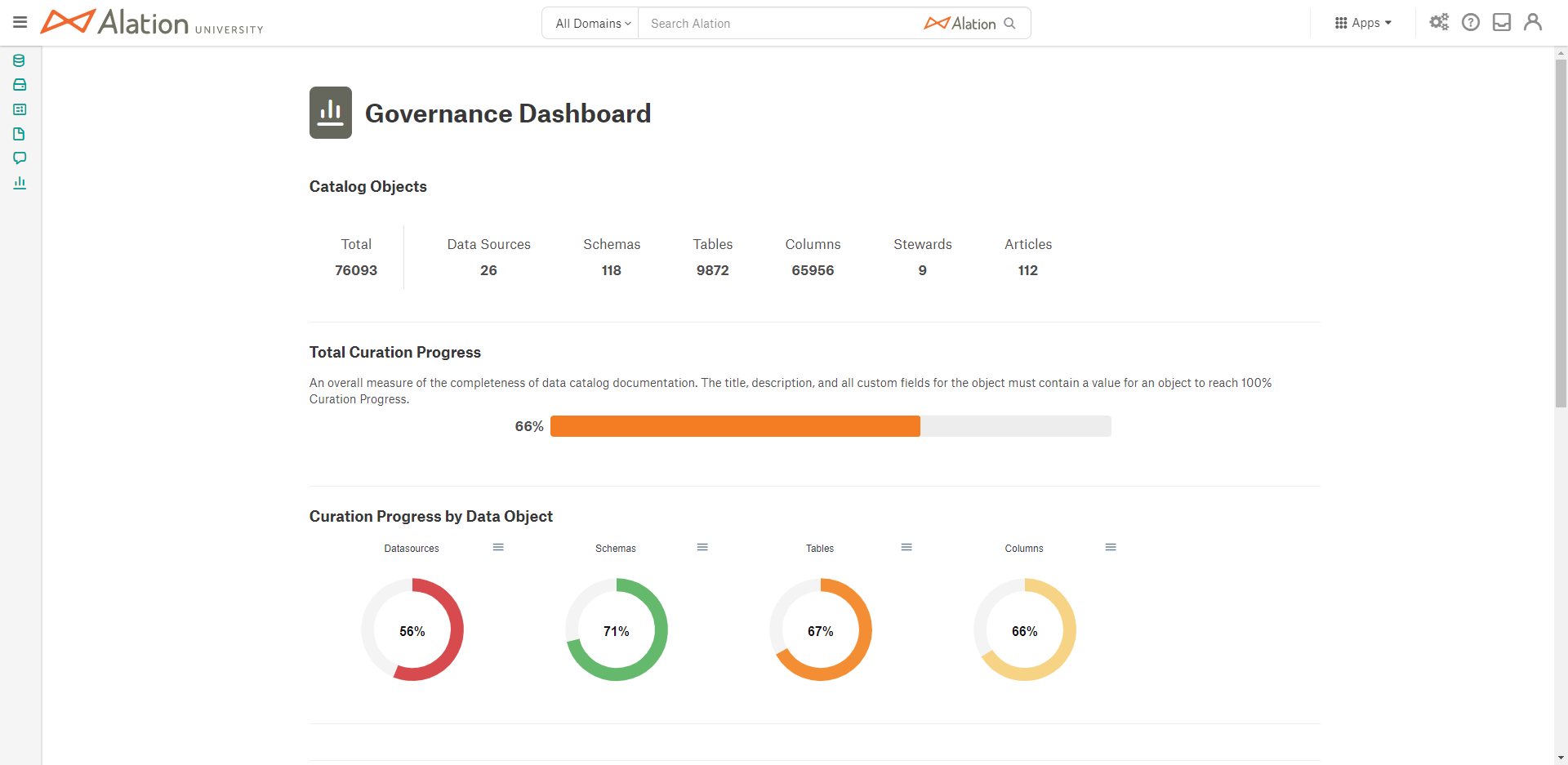The image size is (1568, 765).
Task: Click the Catalog Objects heading
Action: click(x=368, y=187)
